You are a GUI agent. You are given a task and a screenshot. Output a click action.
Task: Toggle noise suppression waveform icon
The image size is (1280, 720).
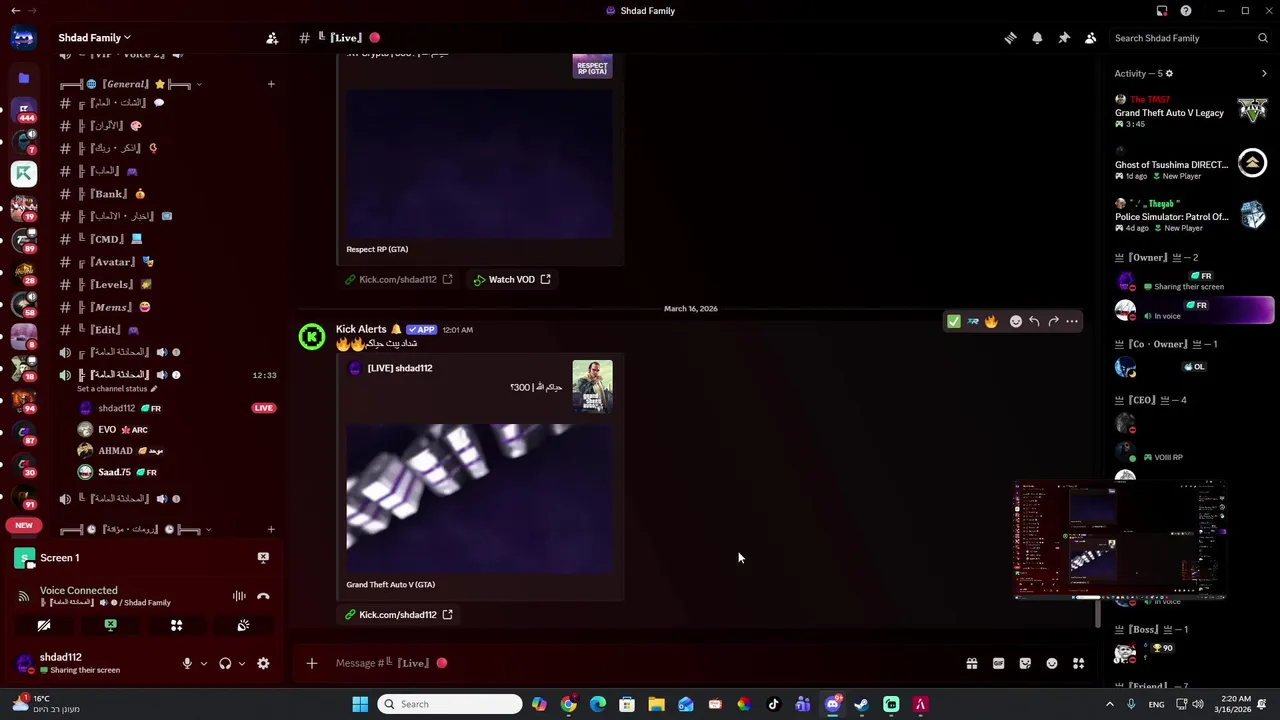pos(239,596)
